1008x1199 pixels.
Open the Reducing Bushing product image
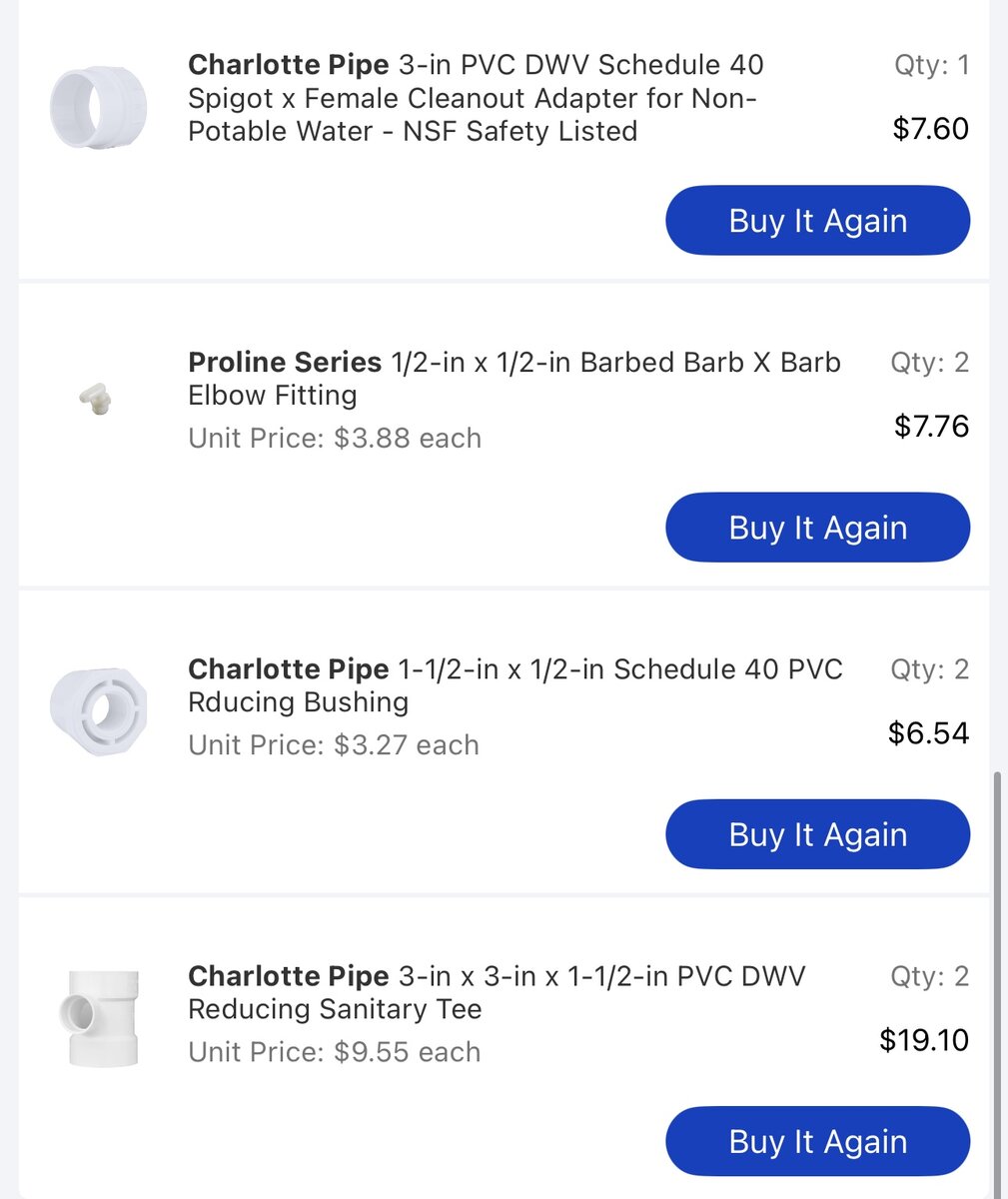(98, 711)
